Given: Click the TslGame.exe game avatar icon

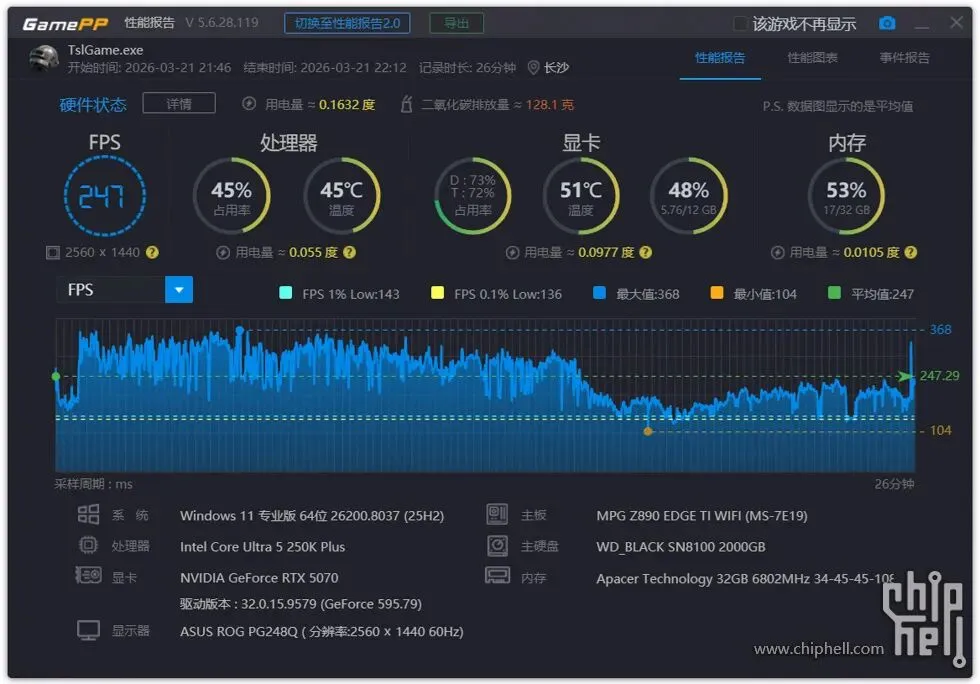Looking at the screenshot, I should 44,59.
